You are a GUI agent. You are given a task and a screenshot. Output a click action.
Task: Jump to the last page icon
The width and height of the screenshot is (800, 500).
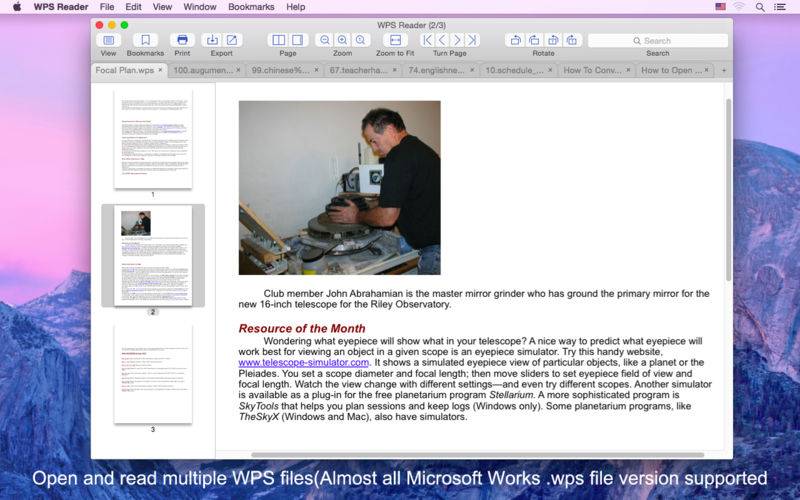(x=472, y=40)
